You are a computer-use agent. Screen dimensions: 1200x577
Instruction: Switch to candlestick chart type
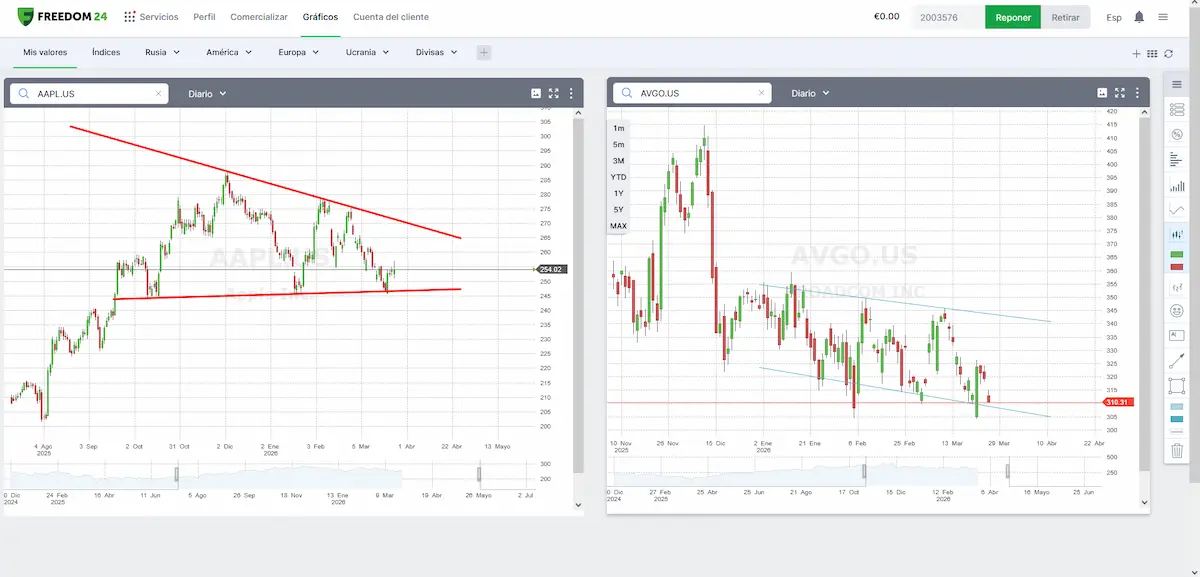coord(1177,234)
